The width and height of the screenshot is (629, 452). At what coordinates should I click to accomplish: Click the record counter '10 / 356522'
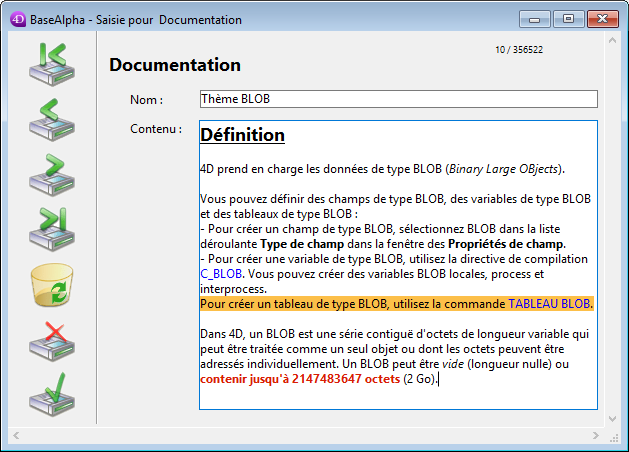click(x=519, y=50)
